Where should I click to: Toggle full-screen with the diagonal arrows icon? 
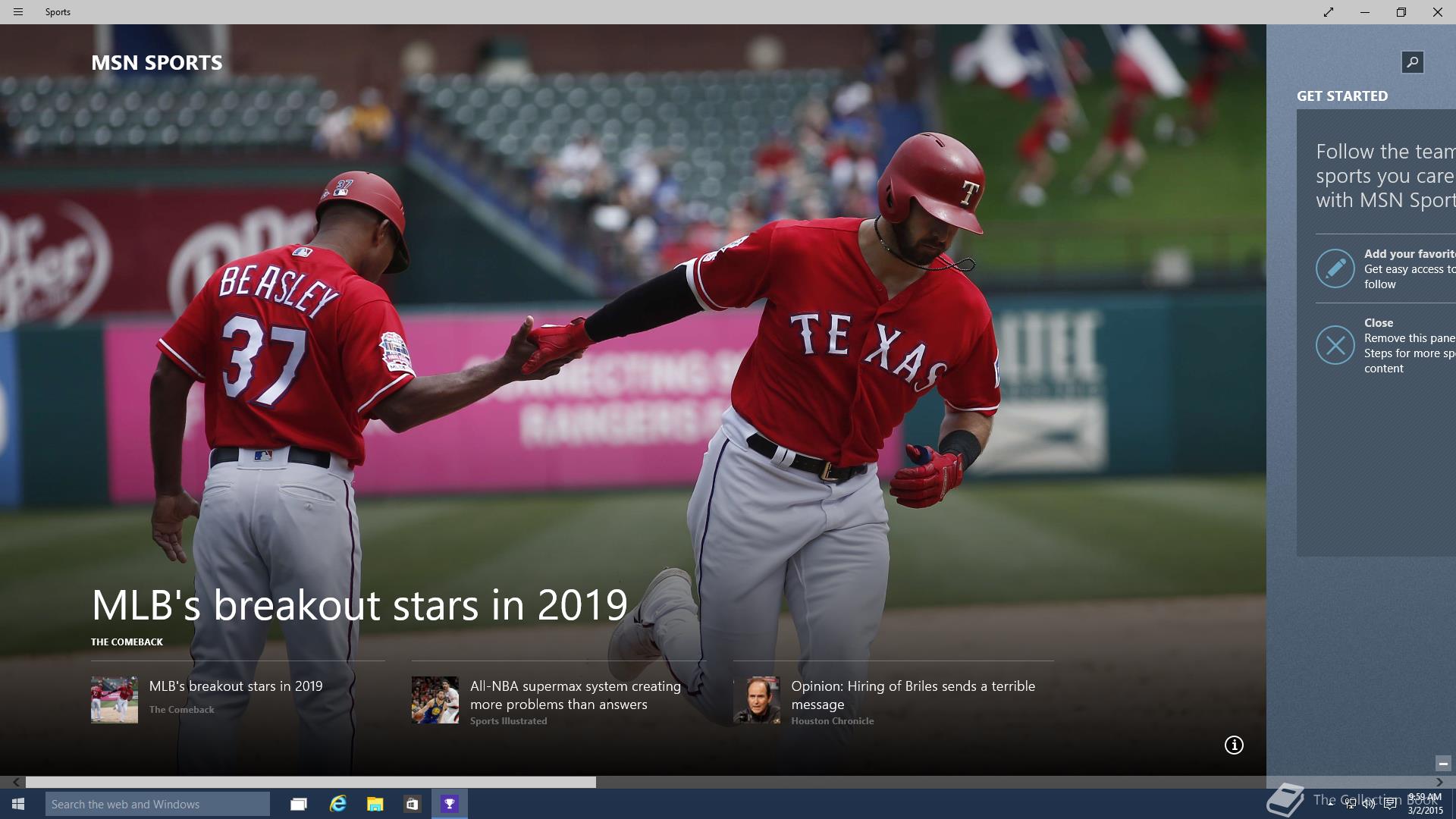point(1329,12)
